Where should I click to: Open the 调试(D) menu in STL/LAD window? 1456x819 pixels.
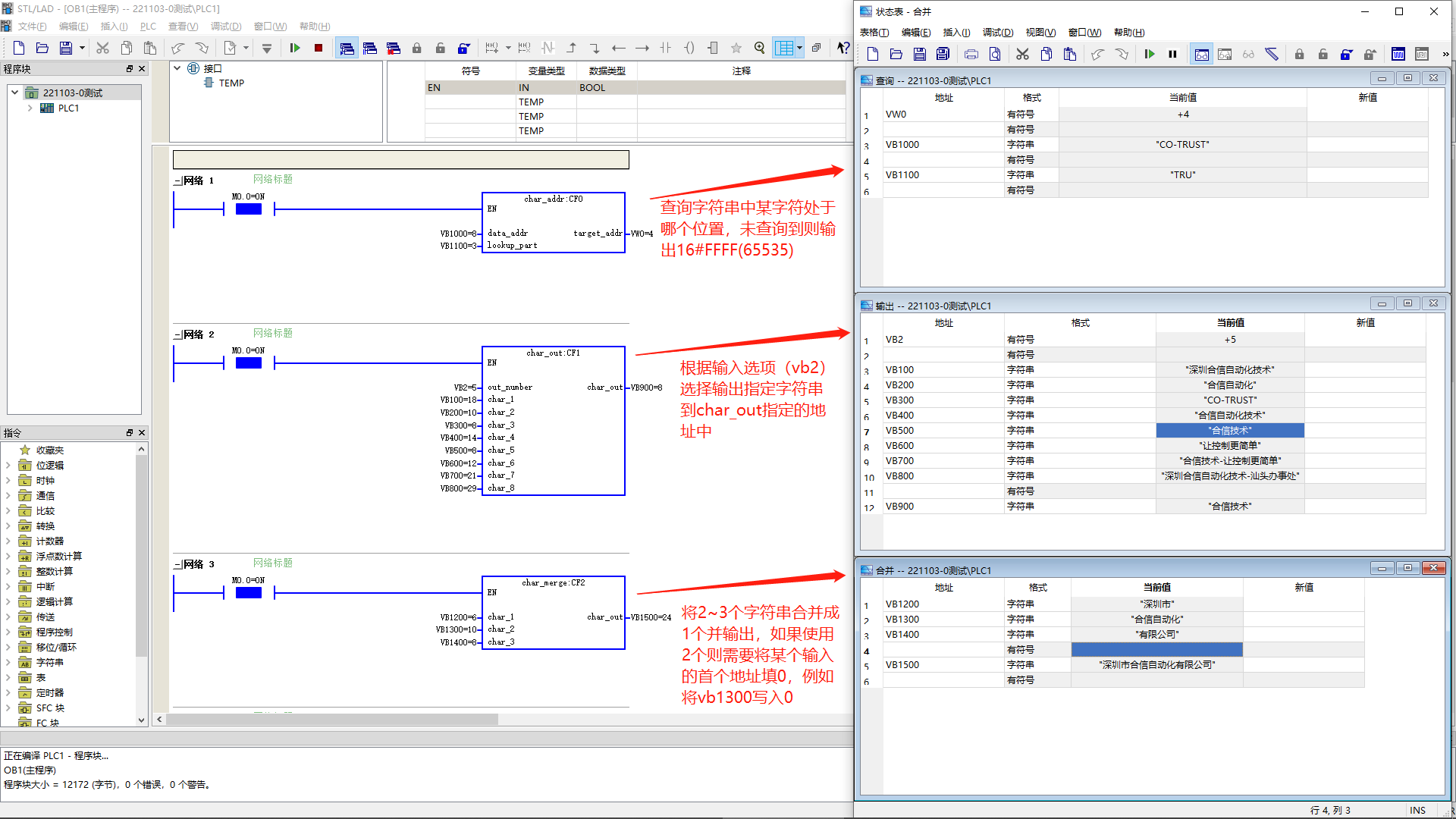(226, 27)
